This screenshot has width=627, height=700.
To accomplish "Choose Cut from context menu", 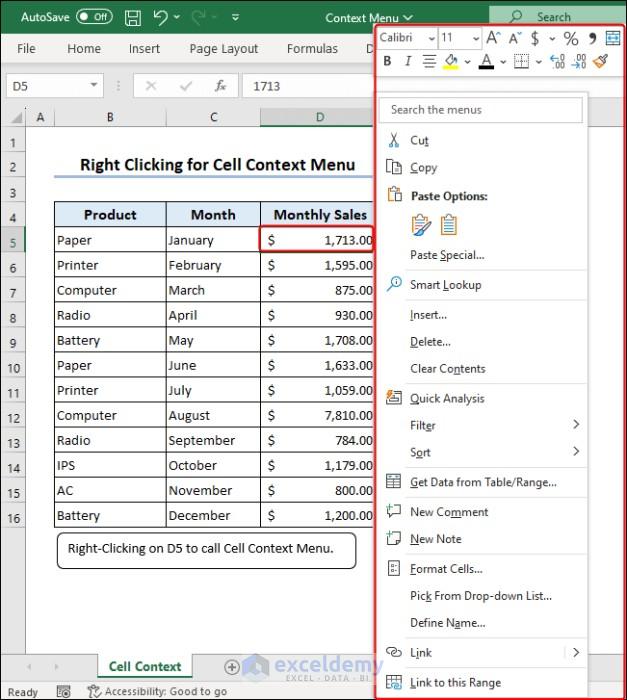I will pos(482,140).
